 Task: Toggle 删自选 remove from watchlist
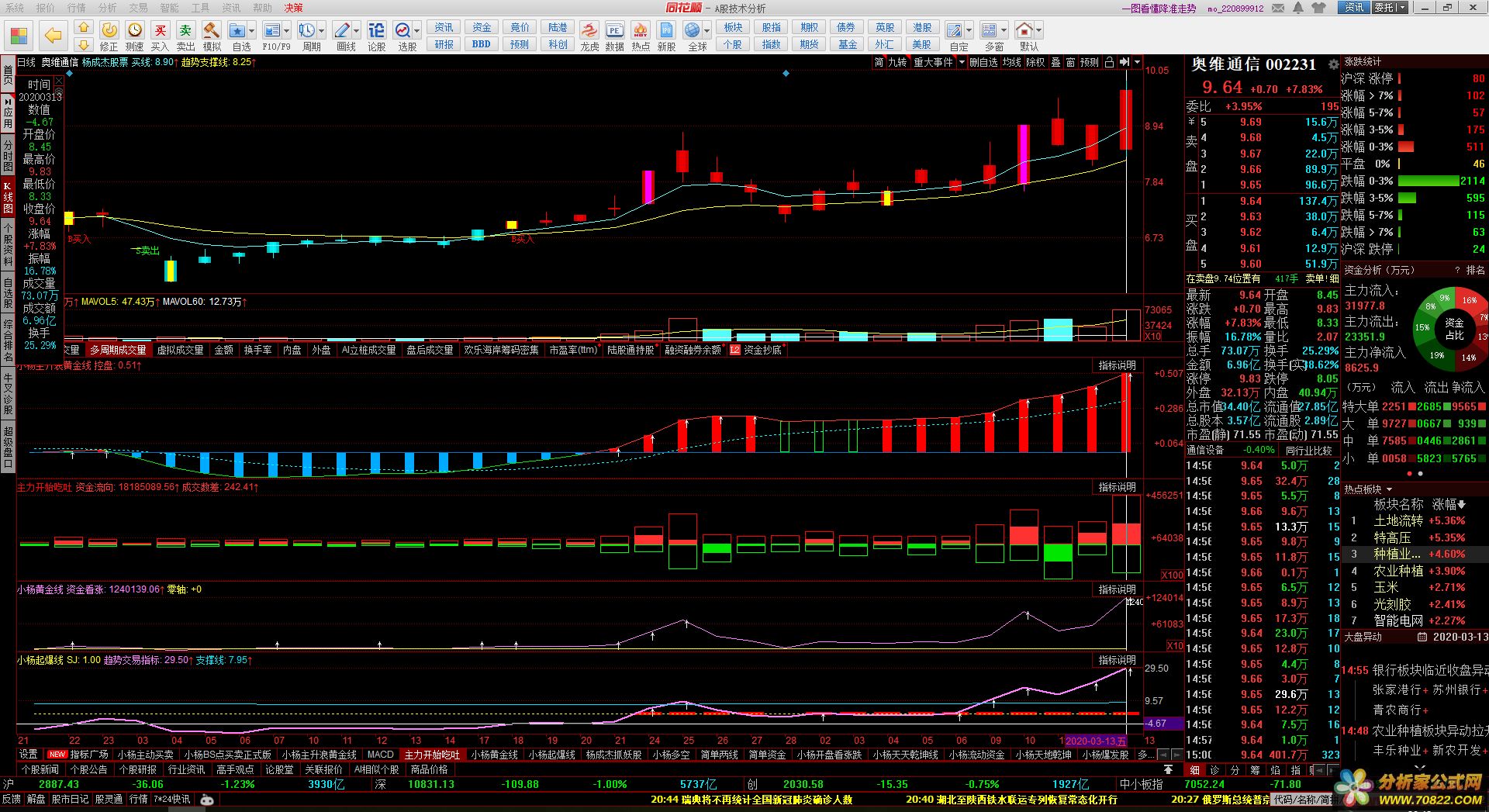click(x=983, y=62)
